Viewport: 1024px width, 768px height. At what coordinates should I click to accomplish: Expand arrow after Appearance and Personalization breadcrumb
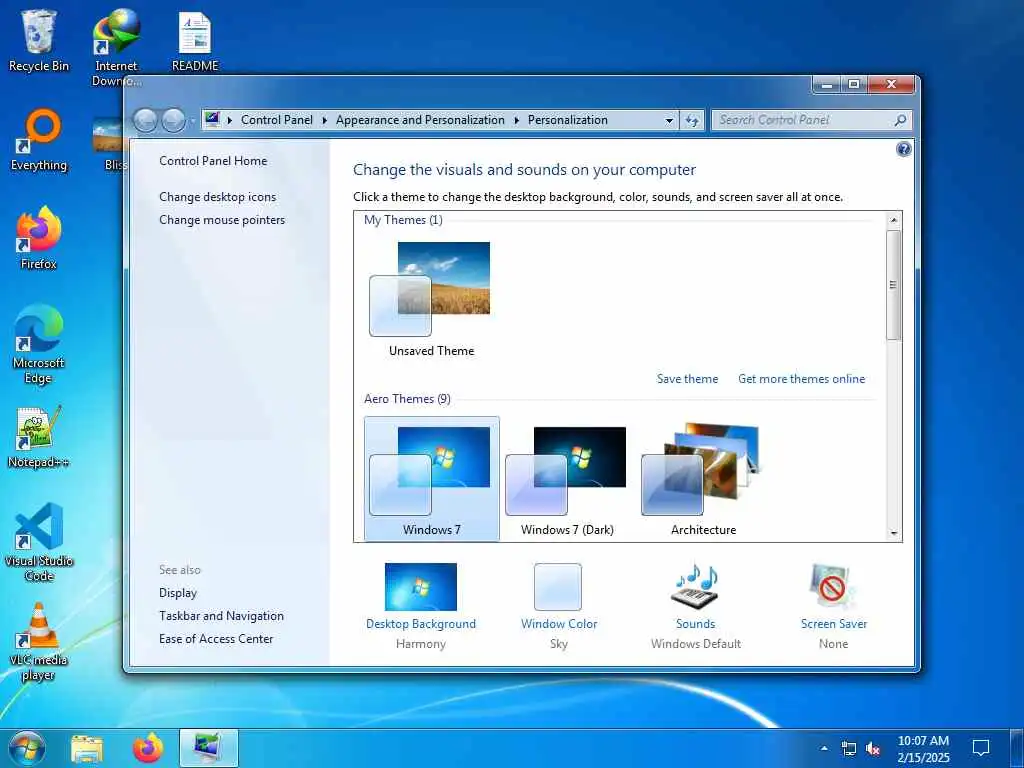click(517, 120)
